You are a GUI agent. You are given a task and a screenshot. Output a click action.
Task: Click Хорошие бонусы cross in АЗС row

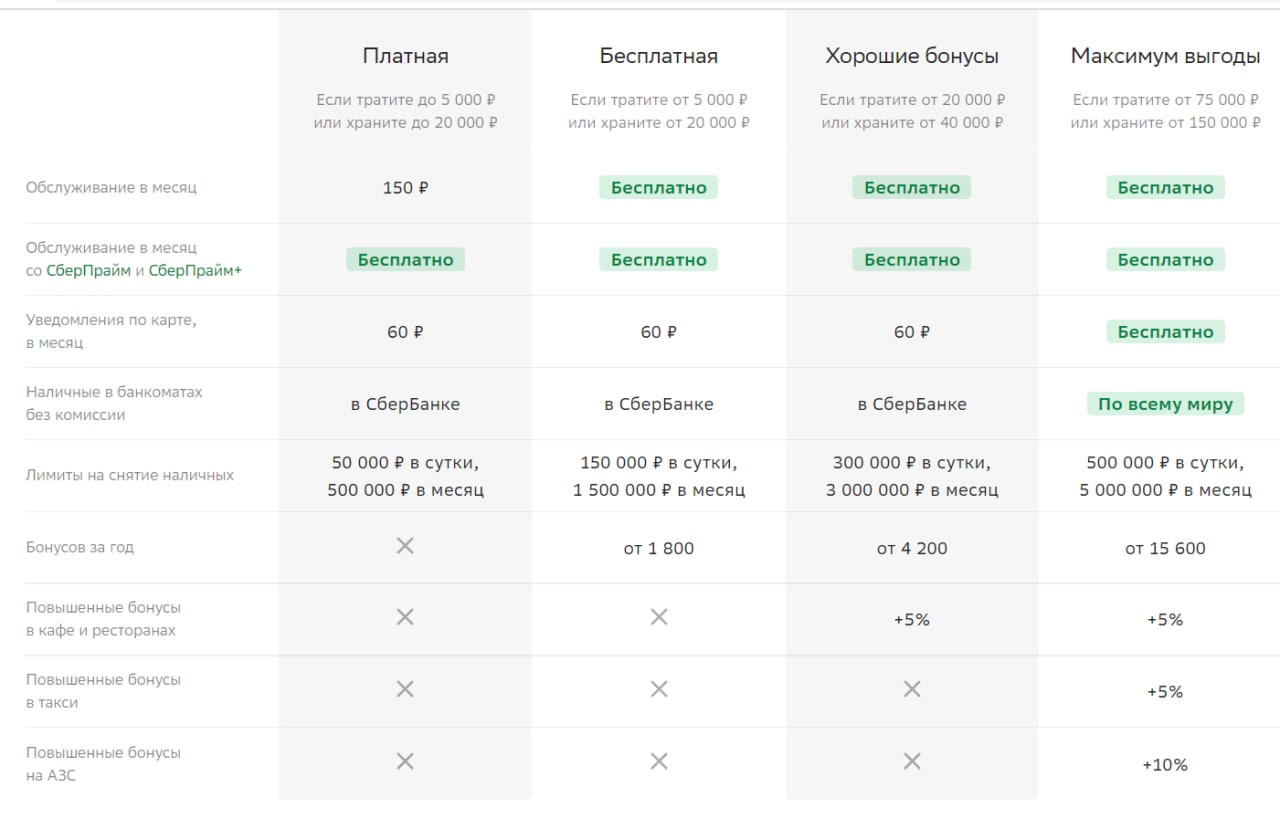pyautogui.click(x=912, y=762)
